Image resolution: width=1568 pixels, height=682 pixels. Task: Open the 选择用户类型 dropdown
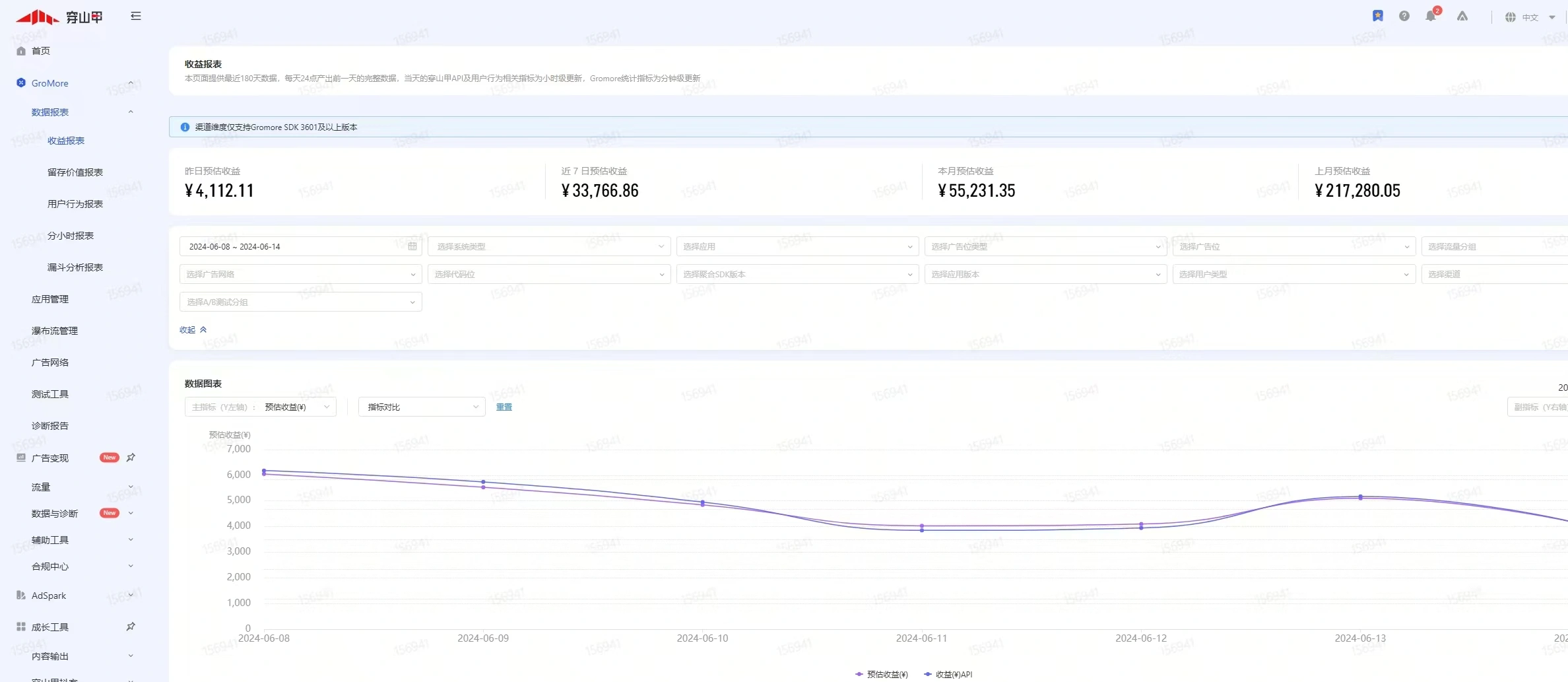coord(1294,274)
